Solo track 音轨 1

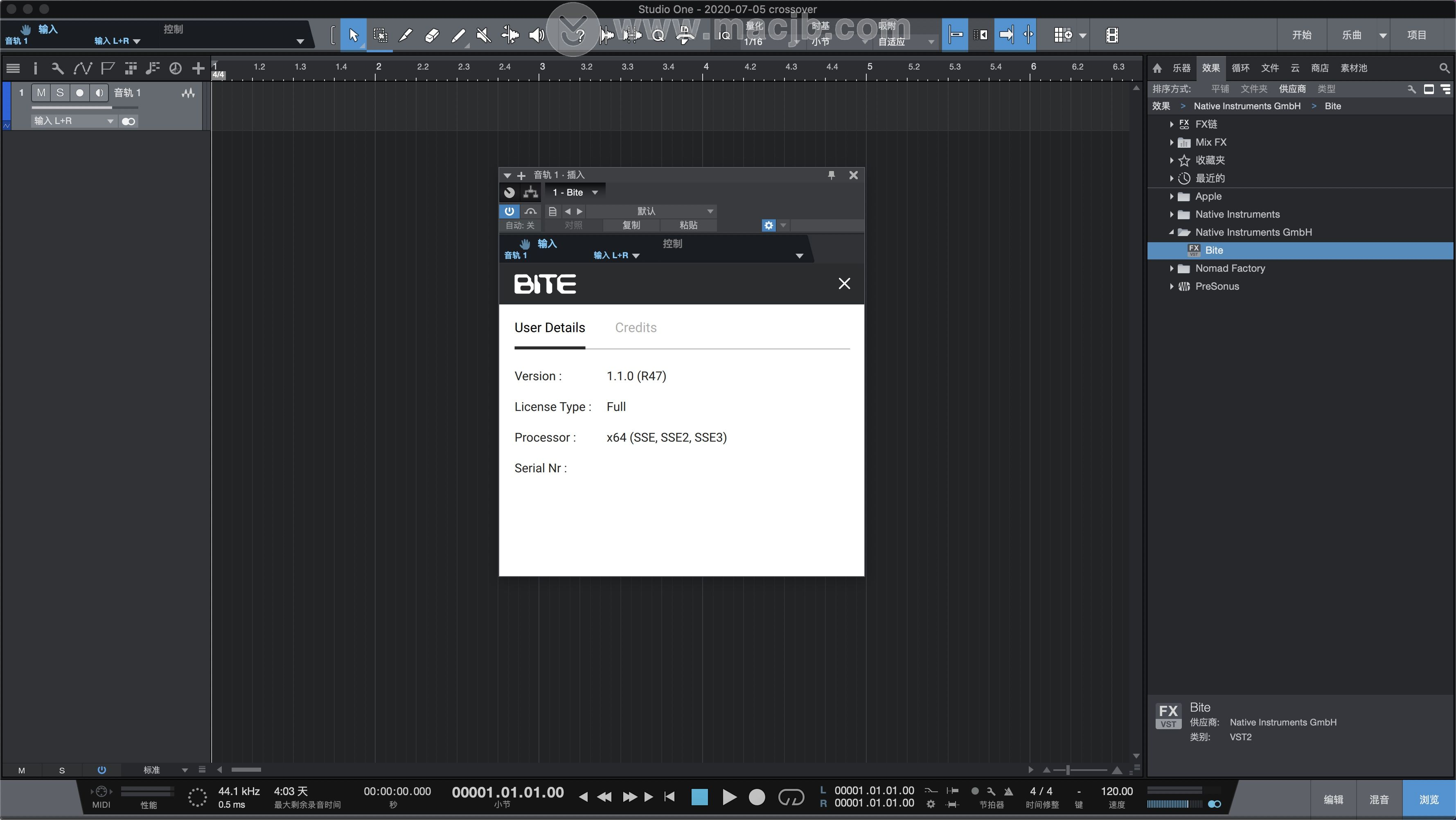(x=60, y=93)
